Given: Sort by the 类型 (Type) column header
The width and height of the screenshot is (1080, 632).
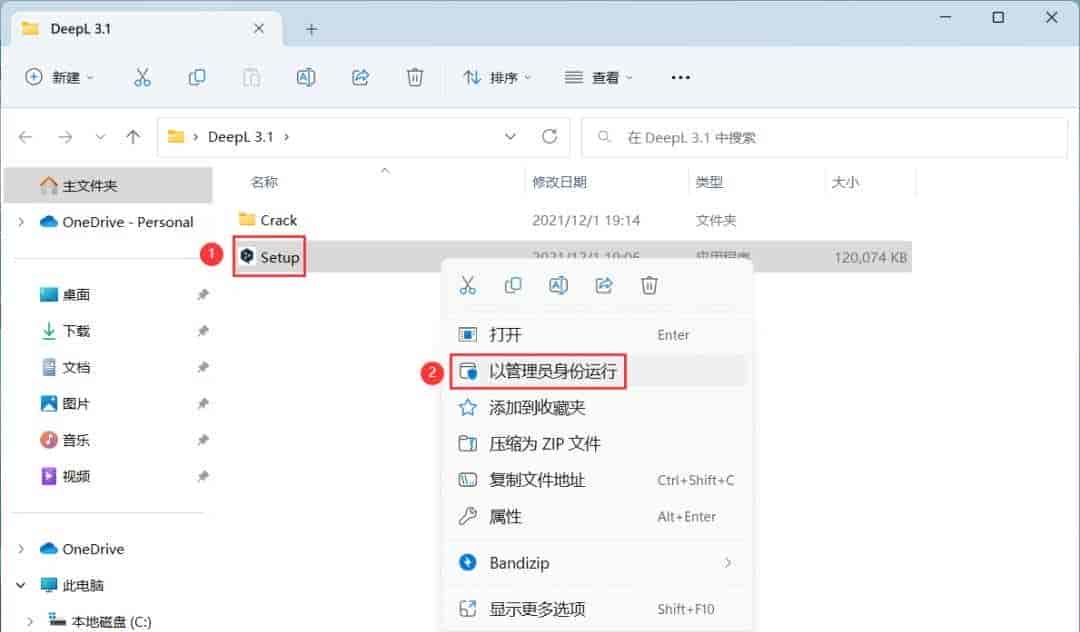Looking at the screenshot, I should click(709, 182).
